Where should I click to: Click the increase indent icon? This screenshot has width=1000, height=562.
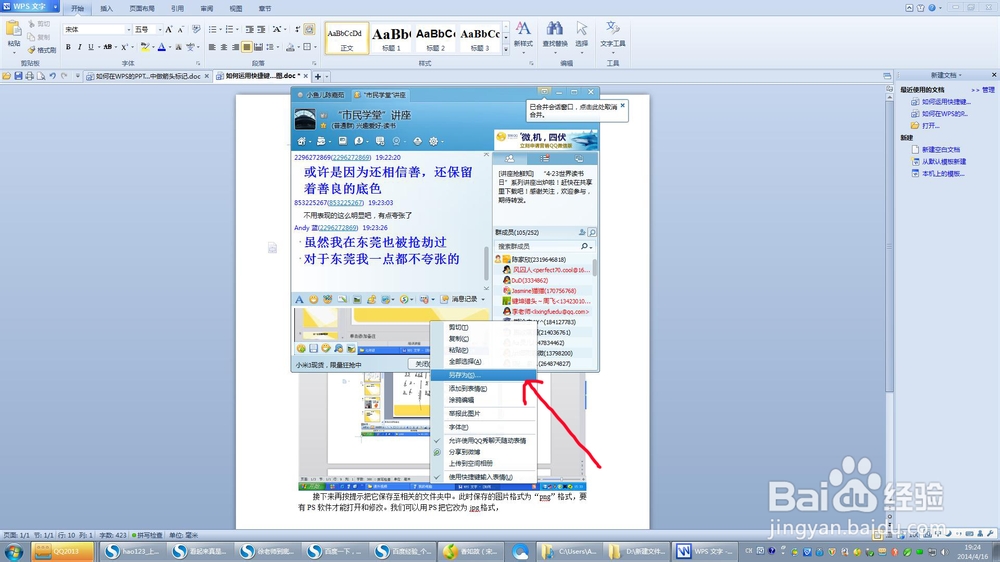point(261,29)
